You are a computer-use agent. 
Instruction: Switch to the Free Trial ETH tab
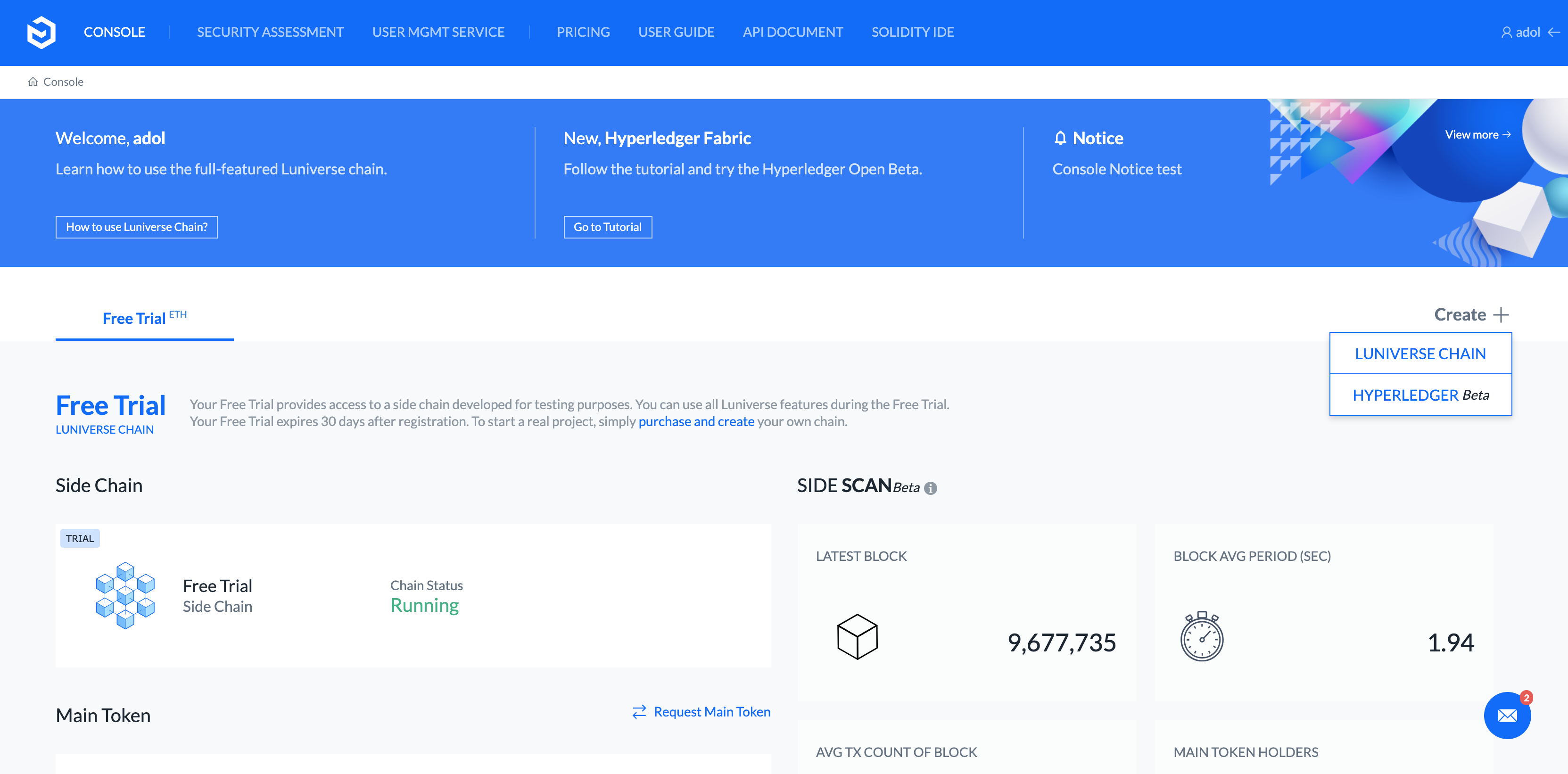click(144, 318)
